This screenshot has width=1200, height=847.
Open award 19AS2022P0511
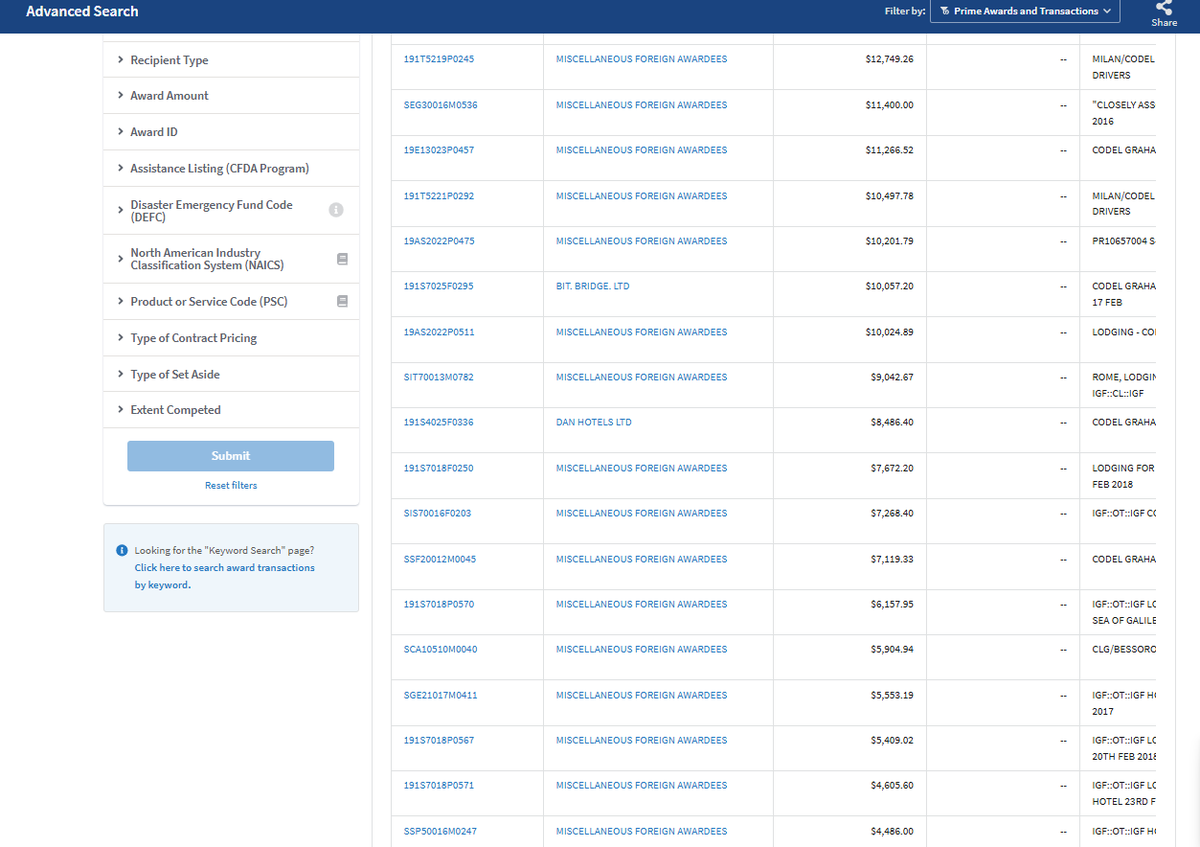(x=439, y=332)
